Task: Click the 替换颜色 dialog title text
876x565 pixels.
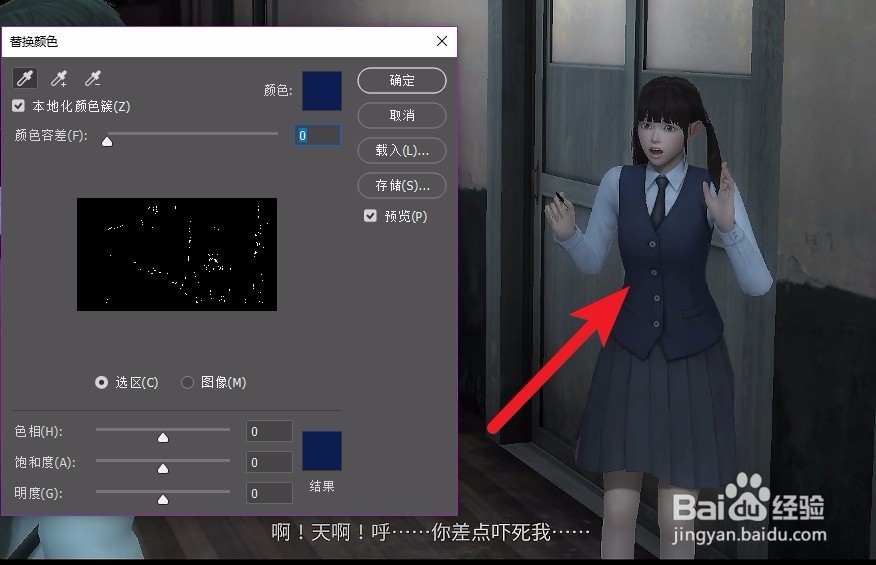Action: pos(34,42)
